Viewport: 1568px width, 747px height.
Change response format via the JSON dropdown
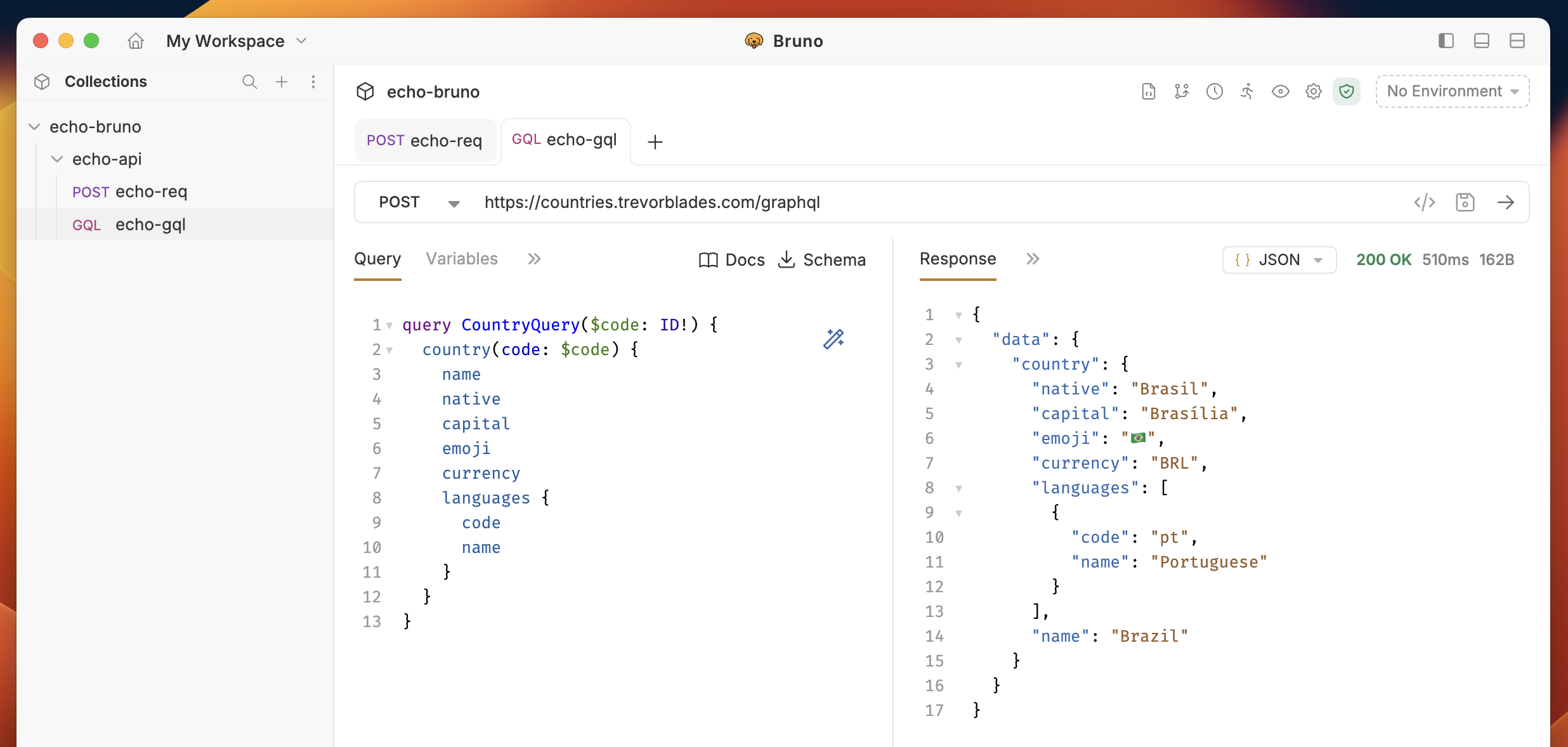click(x=1278, y=259)
